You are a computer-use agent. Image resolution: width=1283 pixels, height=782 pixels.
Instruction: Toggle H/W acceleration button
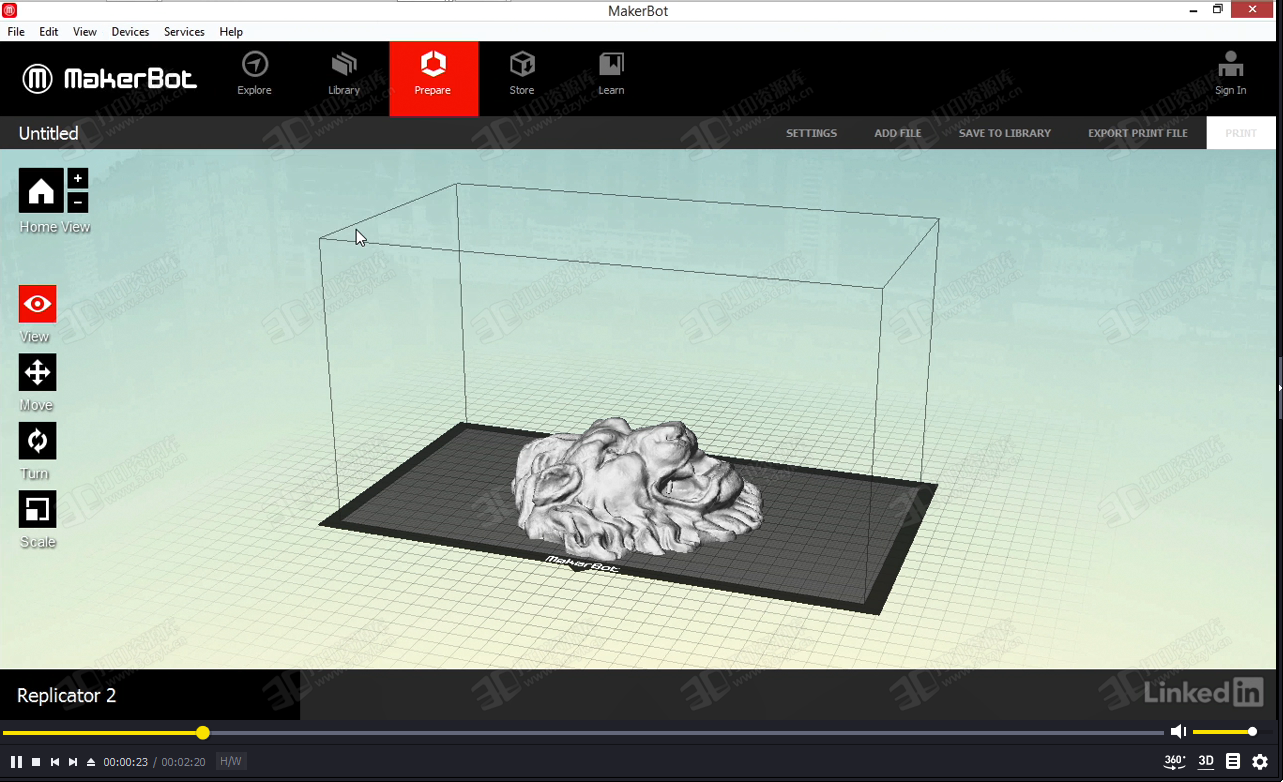pyautogui.click(x=230, y=762)
